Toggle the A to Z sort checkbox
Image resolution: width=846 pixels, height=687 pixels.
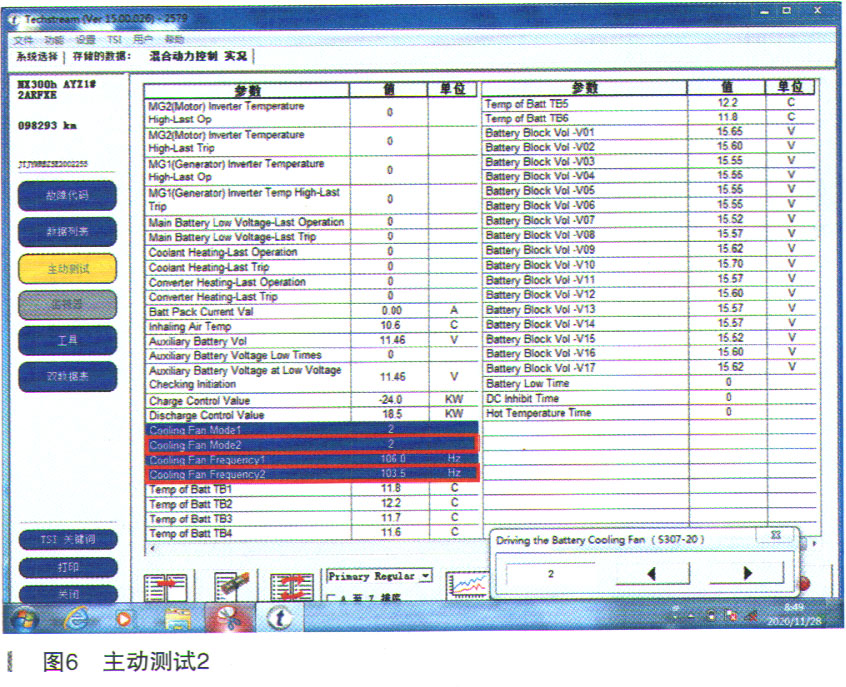332,598
